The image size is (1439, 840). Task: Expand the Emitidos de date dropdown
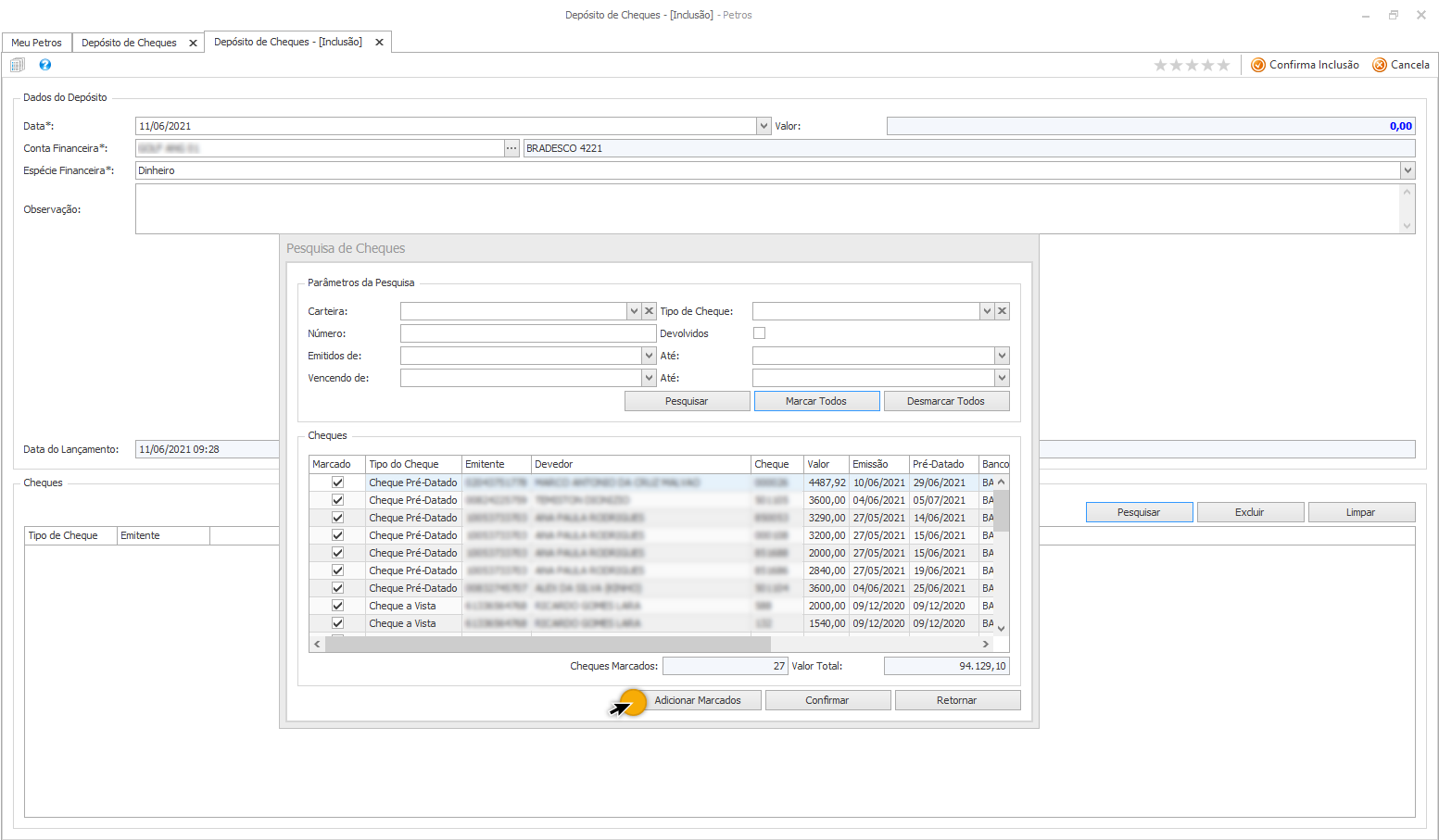[x=649, y=356]
